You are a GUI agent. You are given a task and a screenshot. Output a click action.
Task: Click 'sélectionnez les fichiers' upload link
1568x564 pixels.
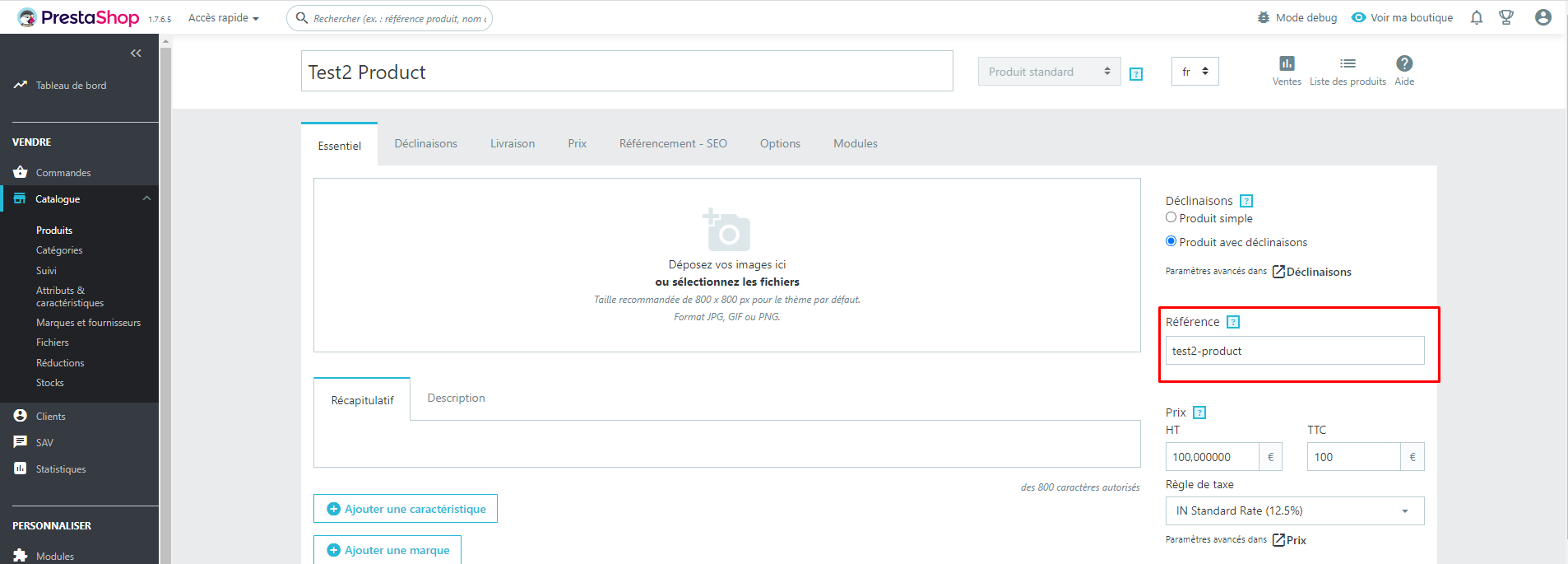coord(735,282)
